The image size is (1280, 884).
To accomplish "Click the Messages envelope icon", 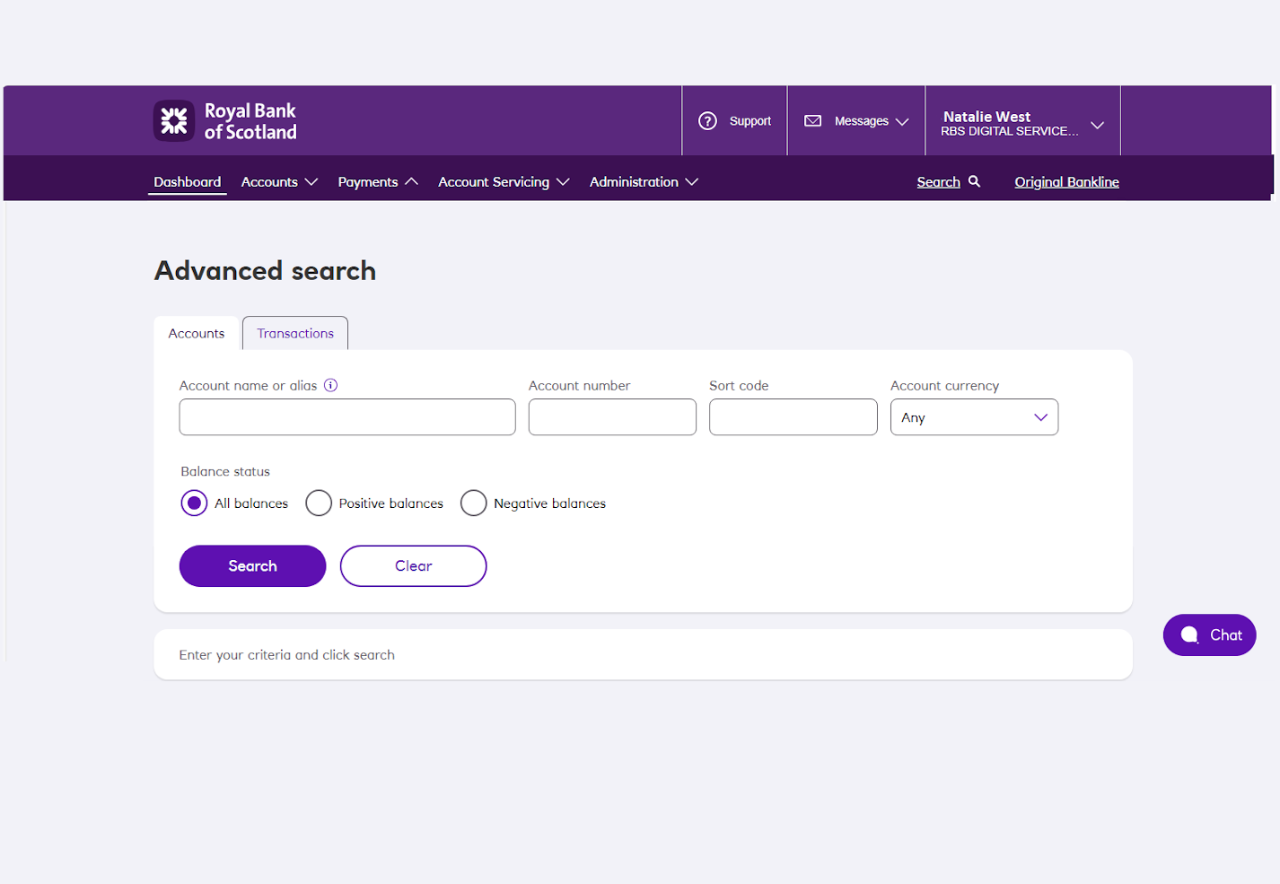I will (815, 120).
